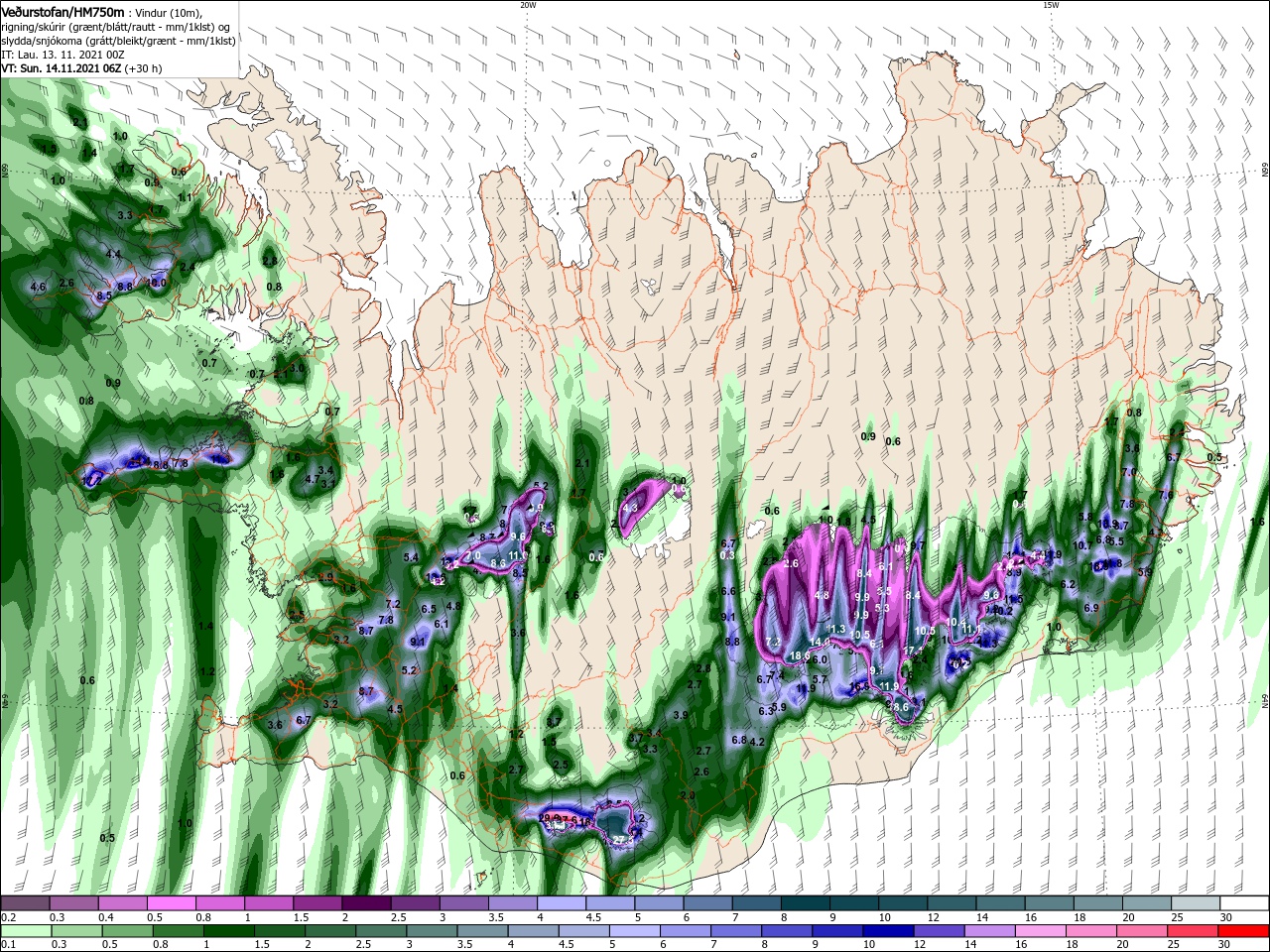Pick bottom-row deep blue swatch between 10 and 12
This screenshot has width=1270, height=952.
[x=889, y=931]
